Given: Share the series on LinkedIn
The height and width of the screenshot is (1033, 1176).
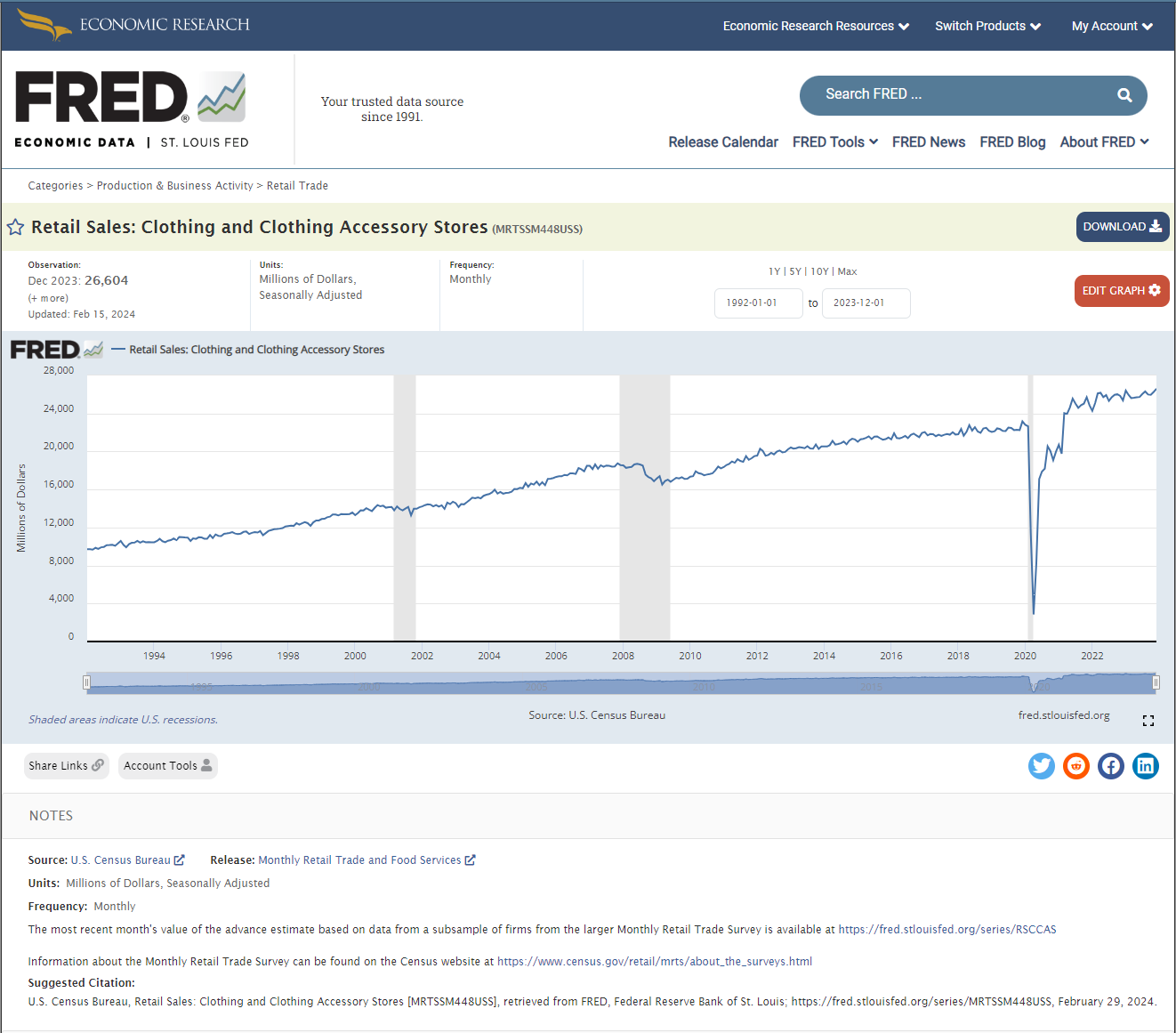Looking at the screenshot, I should (1145, 765).
